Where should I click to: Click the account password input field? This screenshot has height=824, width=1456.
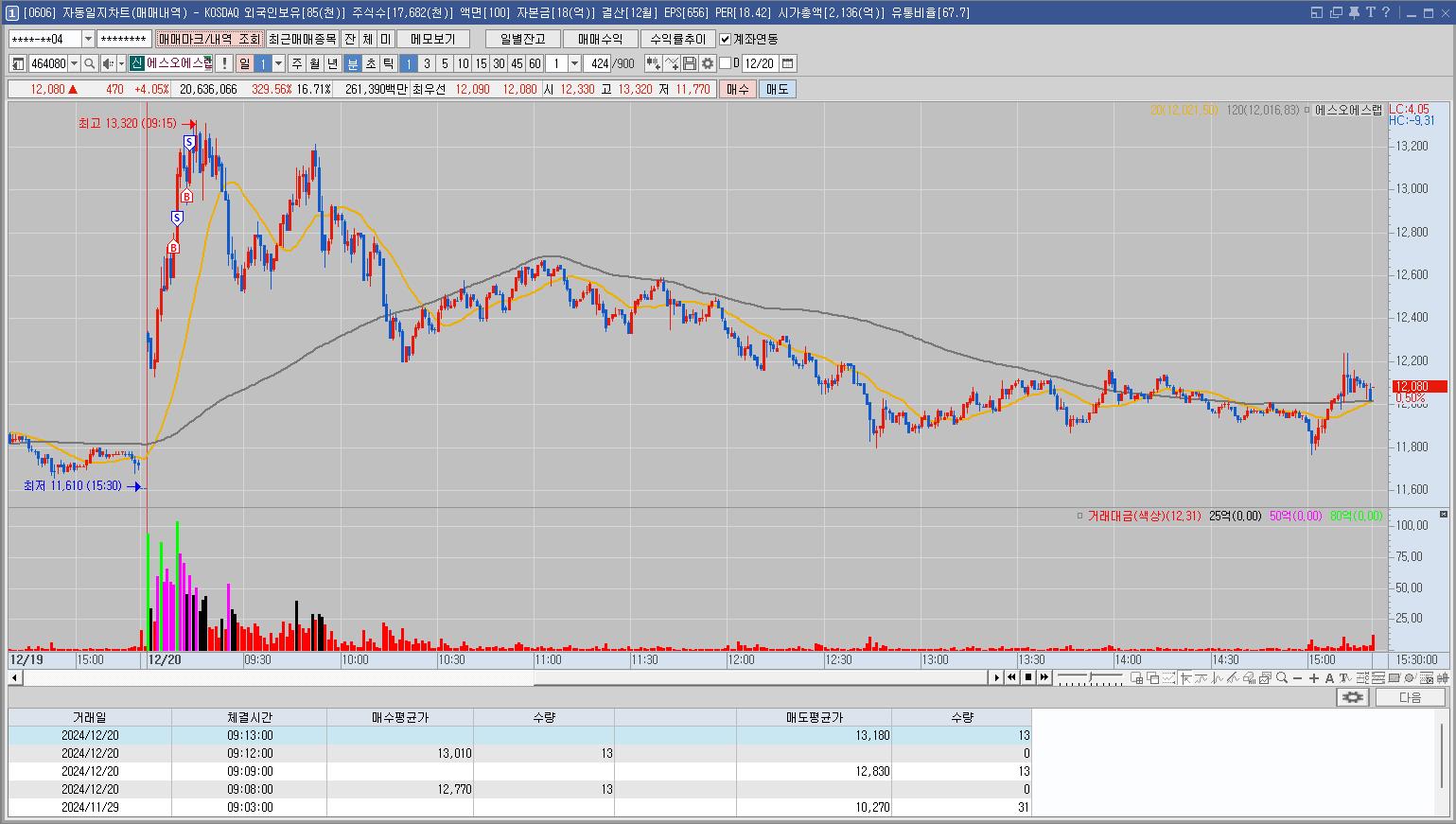point(124,39)
